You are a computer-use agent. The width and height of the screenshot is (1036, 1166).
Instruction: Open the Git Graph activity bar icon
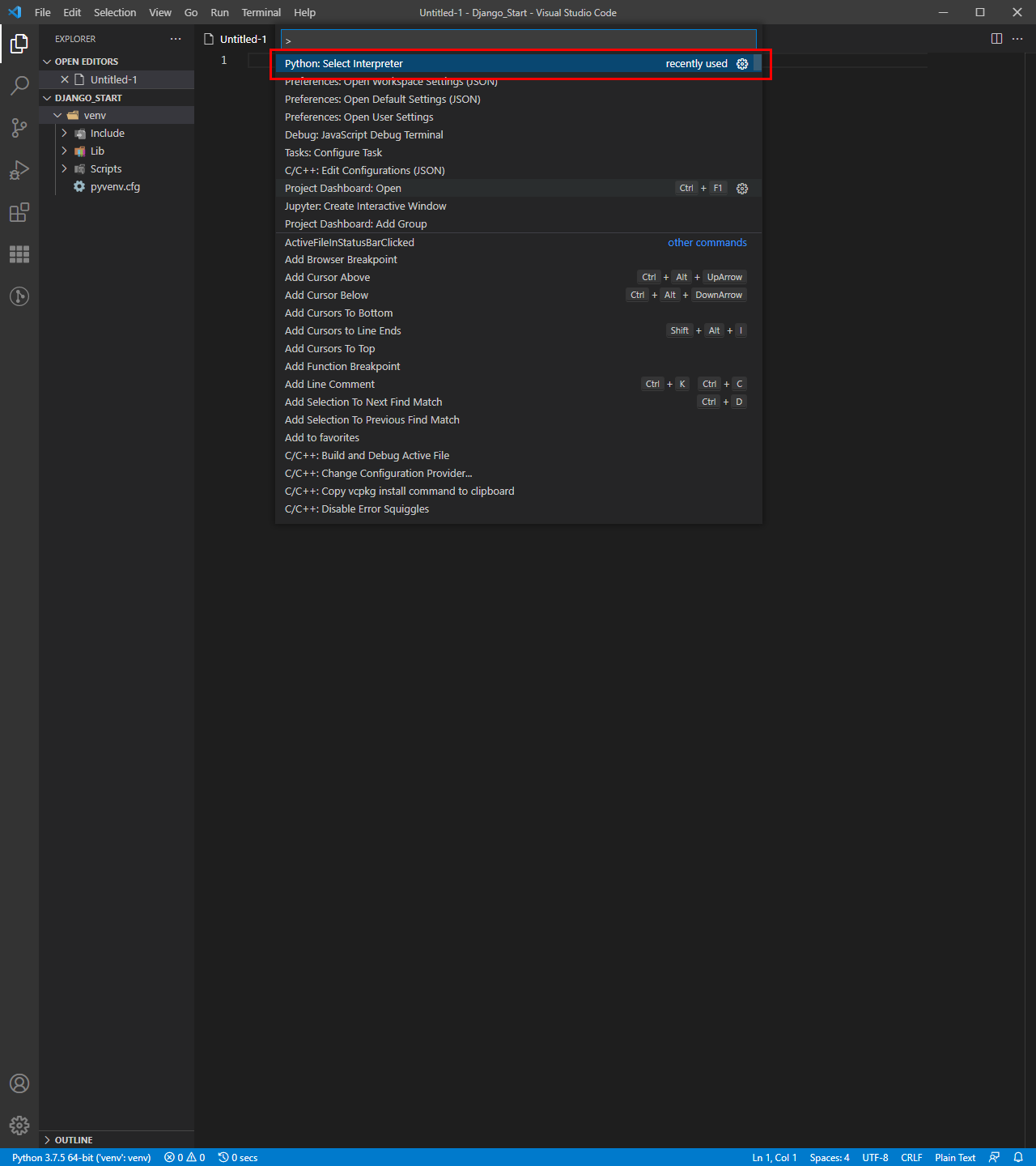tap(19, 296)
